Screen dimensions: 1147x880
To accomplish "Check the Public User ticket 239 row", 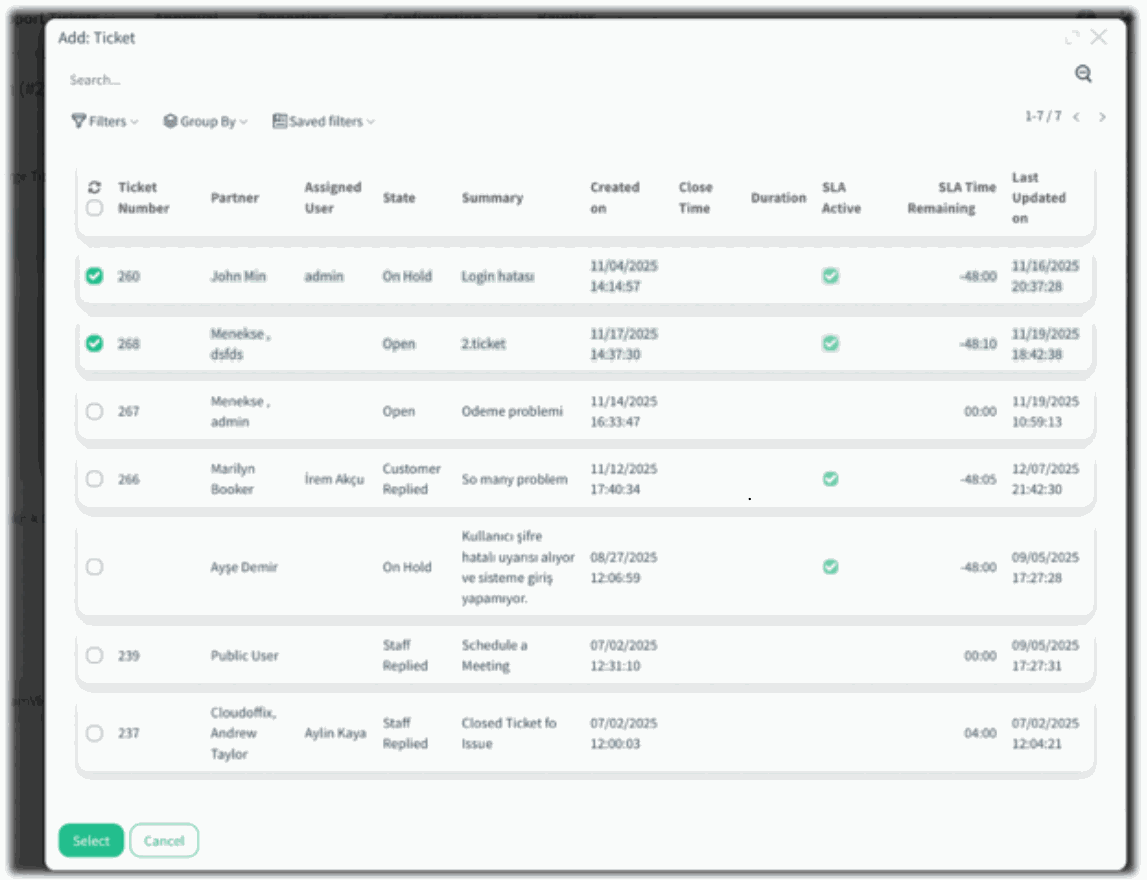I will coord(94,656).
